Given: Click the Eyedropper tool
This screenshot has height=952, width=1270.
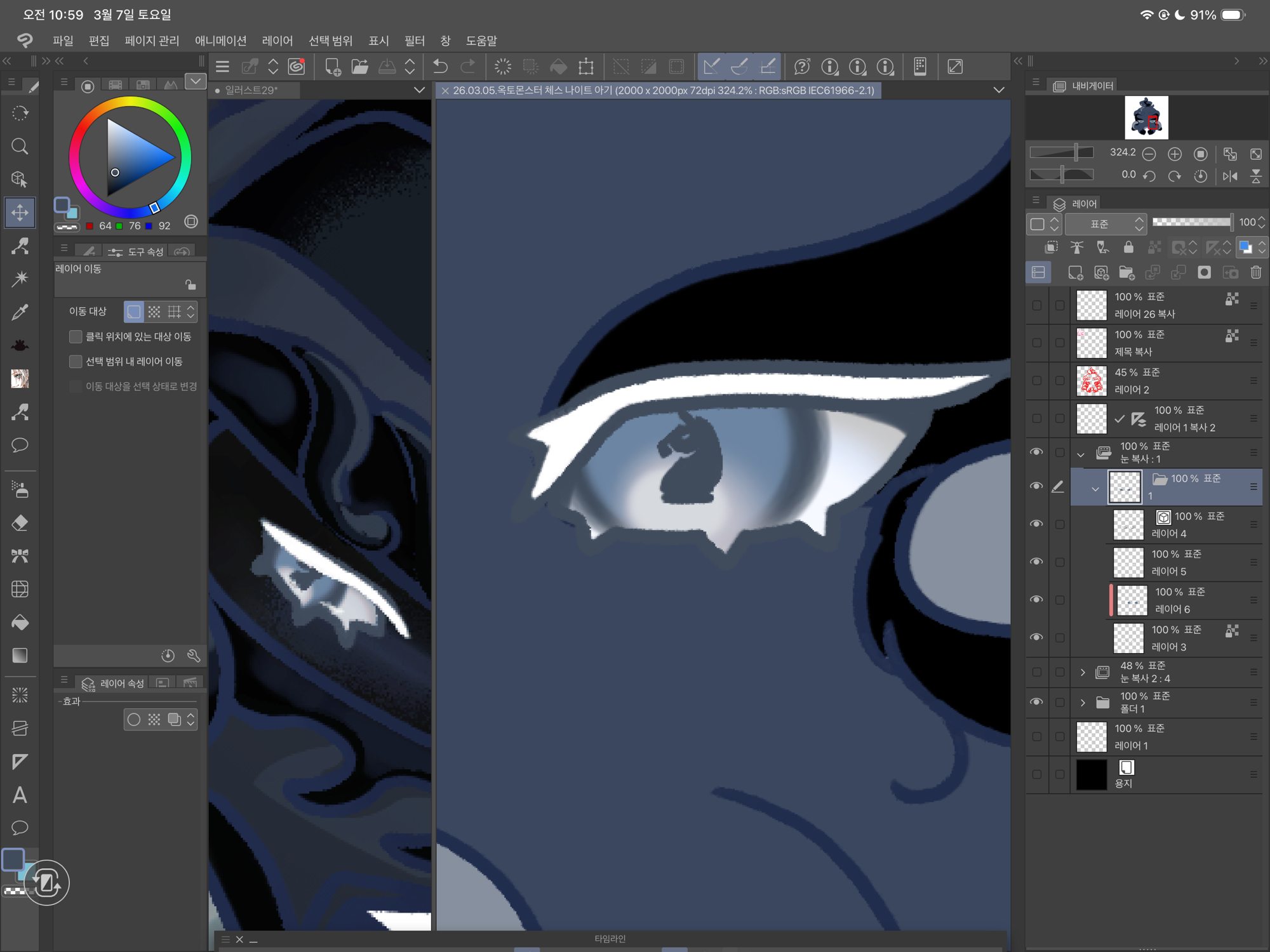Looking at the screenshot, I should pyautogui.click(x=20, y=312).
